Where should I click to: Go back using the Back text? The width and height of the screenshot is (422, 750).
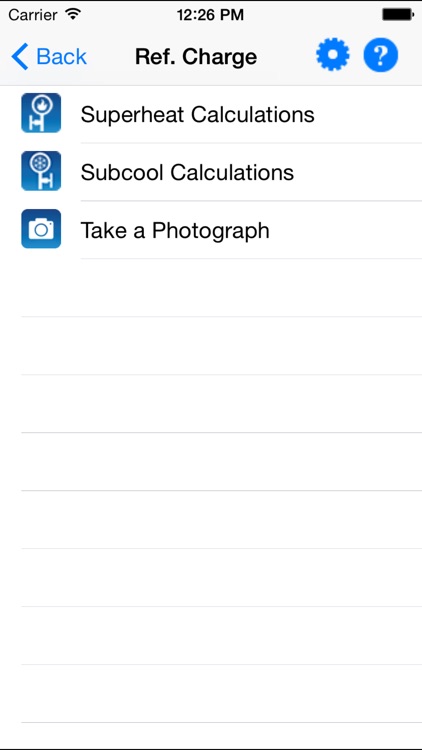click(62, 57)
